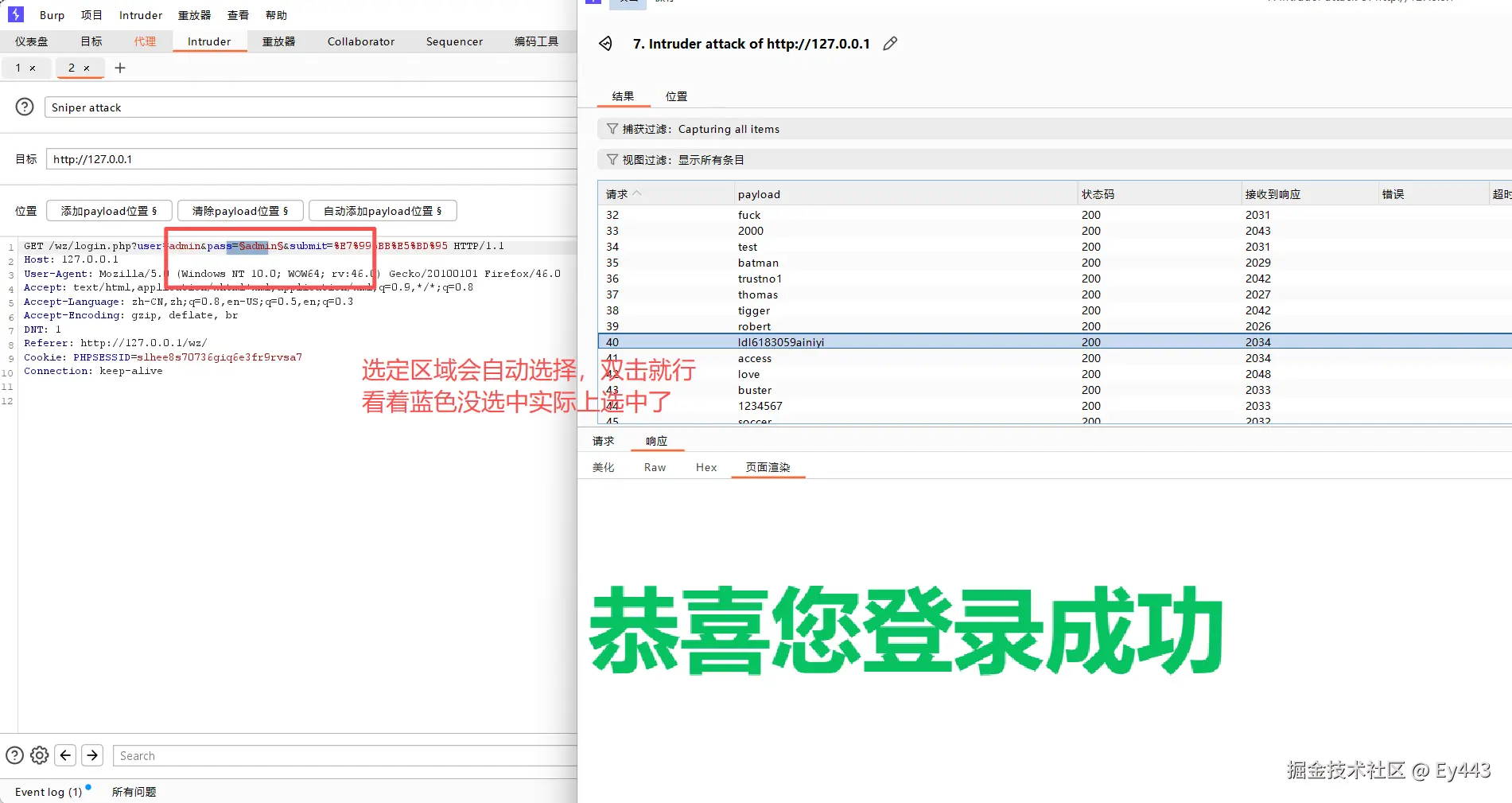Close Intruder tab 2 with its x
Viewport: 1512px width, 803px height.
point(87,68)
